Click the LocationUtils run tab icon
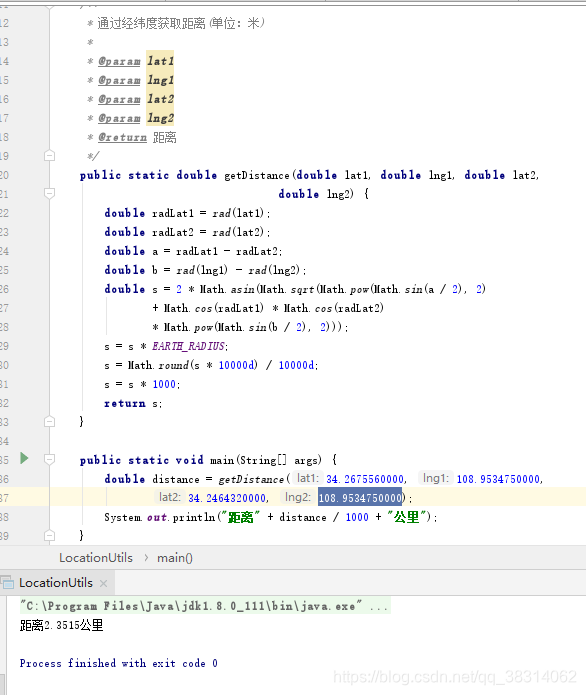 (x=8, y=583)
